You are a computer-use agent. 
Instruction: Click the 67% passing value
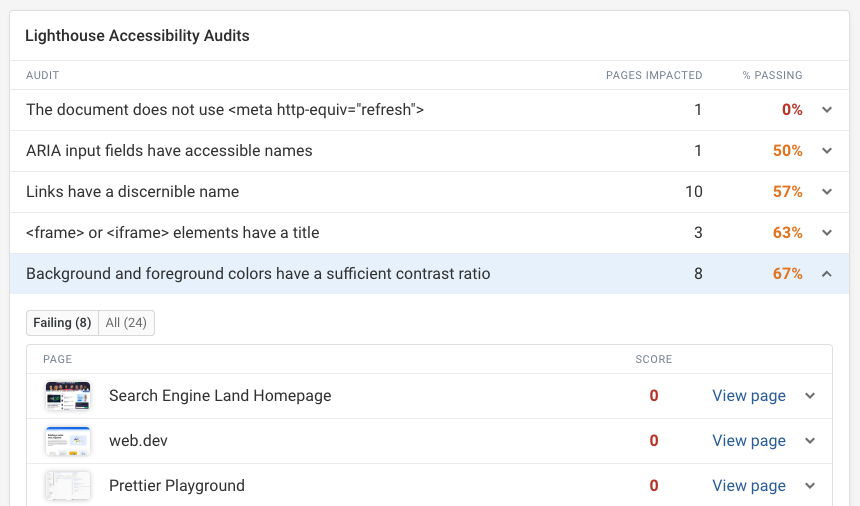[x=788, y=274]
